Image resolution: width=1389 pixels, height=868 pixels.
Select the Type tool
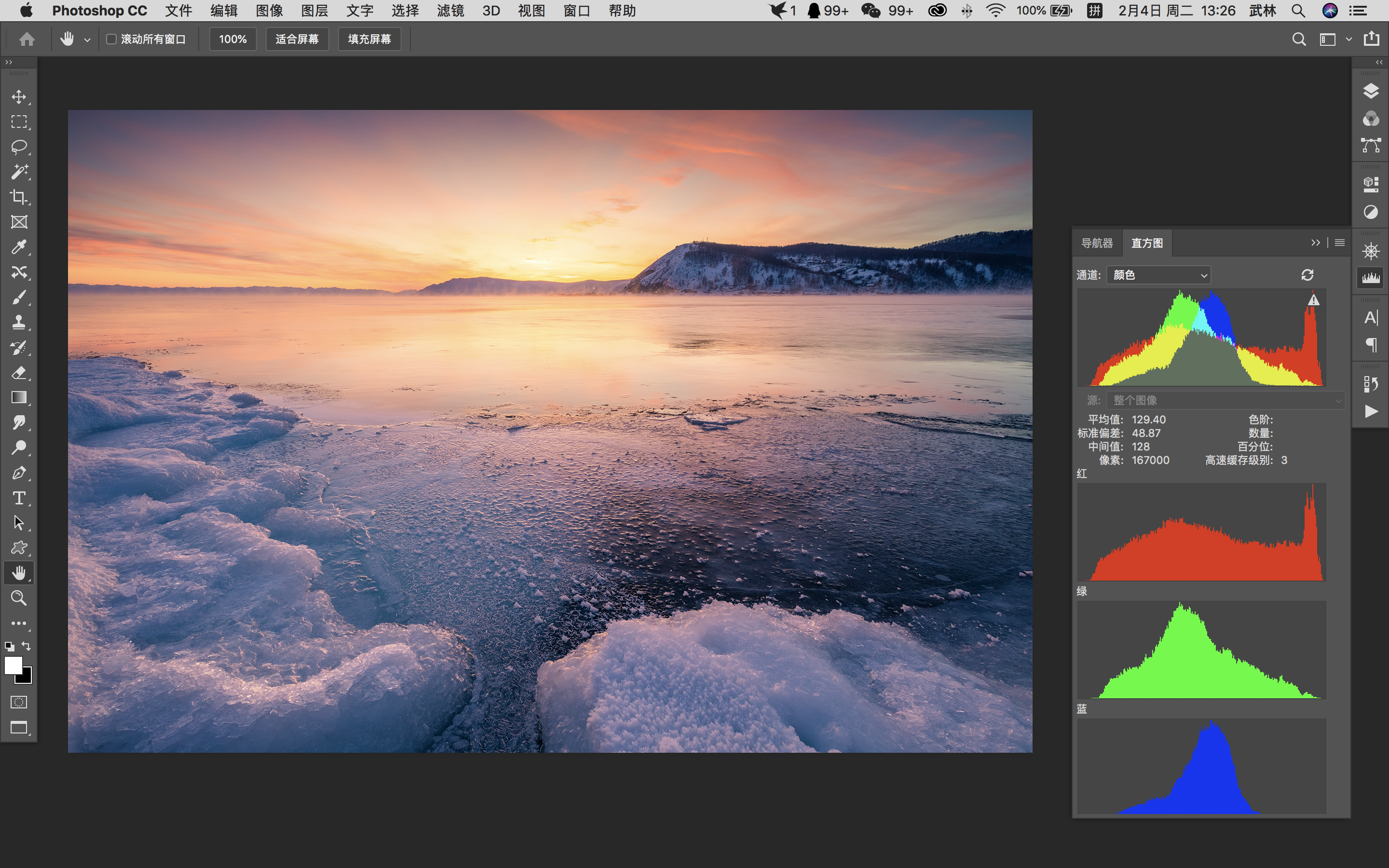(x=19, y=498)
